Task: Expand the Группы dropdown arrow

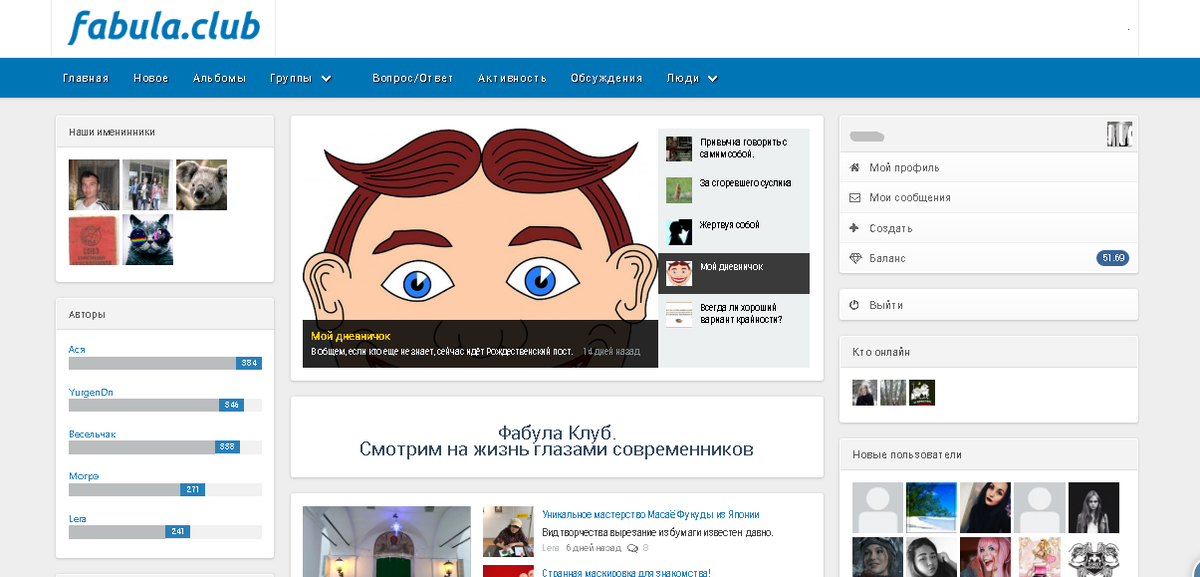Action: [326, 78]
